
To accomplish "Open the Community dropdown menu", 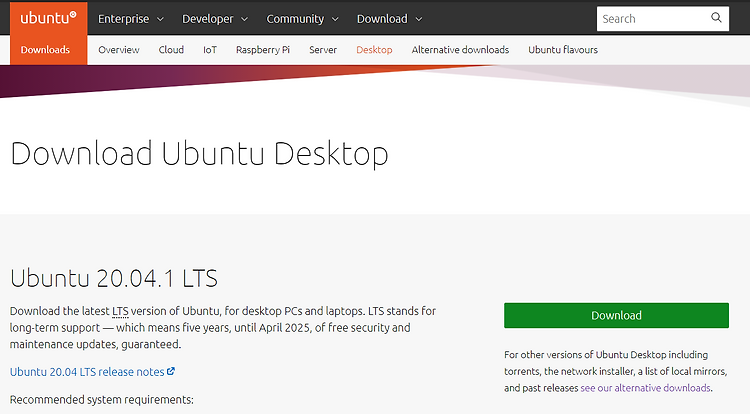I will click(x=302, y=19).
